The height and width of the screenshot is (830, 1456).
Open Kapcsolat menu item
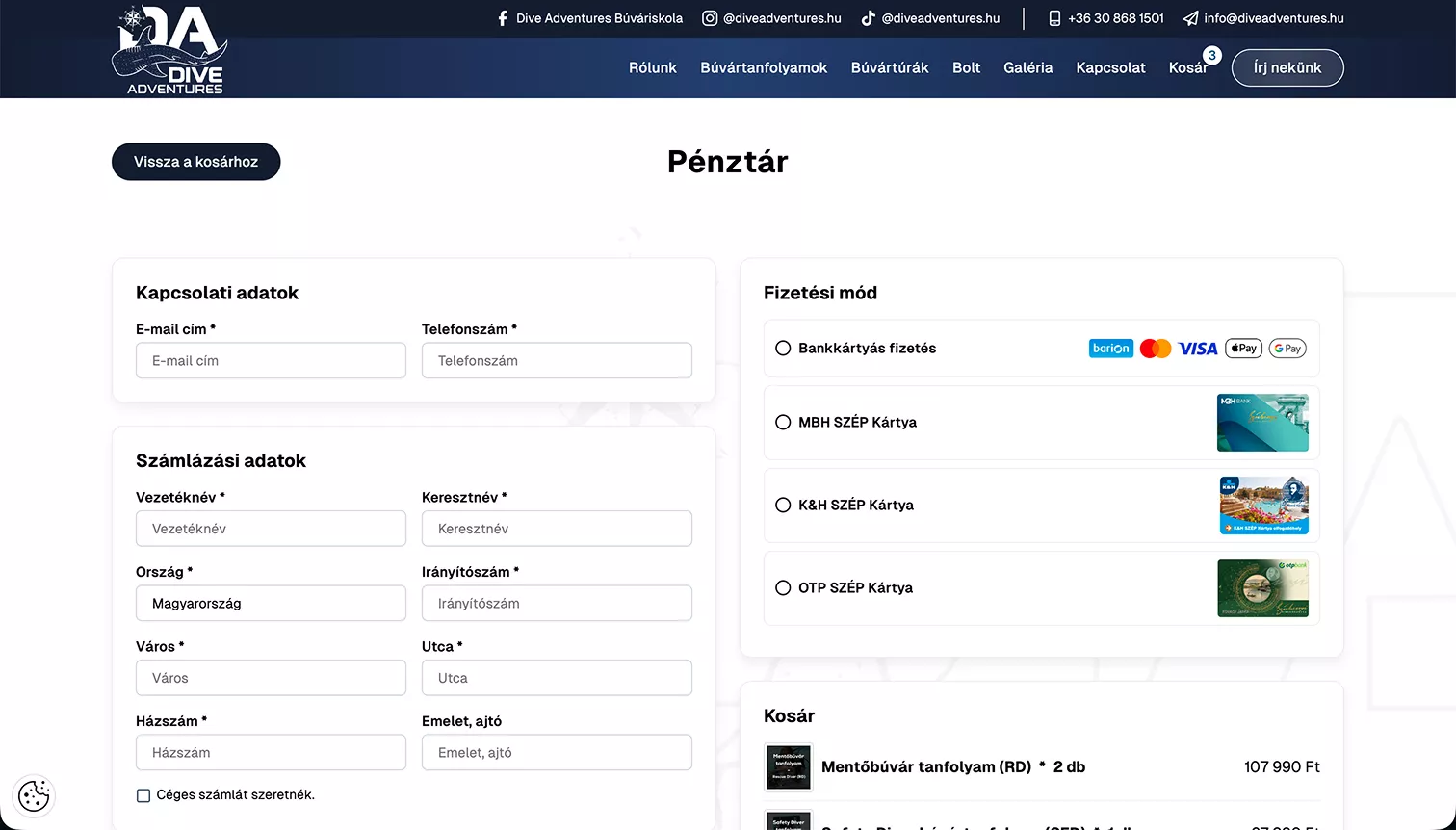pyautogui.click(x=1110, y=67)
